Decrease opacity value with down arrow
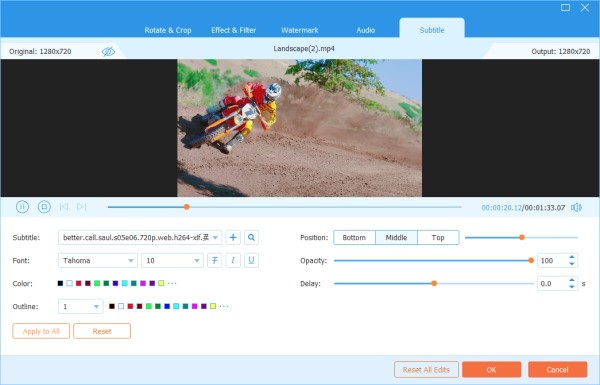 [572, 264]
